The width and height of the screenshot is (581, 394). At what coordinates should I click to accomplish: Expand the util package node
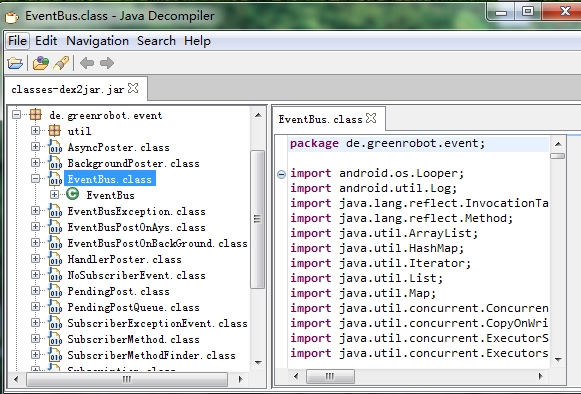[36, 130]
